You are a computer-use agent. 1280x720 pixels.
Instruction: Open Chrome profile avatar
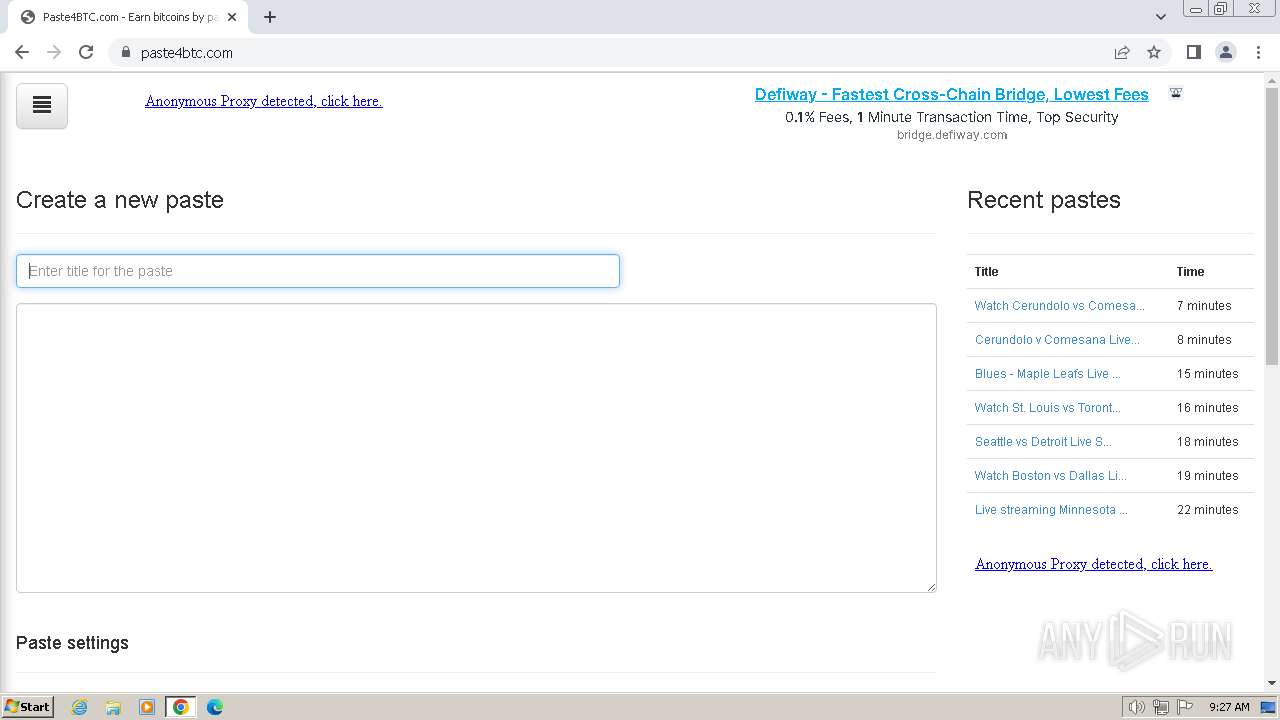(1226, 52)
